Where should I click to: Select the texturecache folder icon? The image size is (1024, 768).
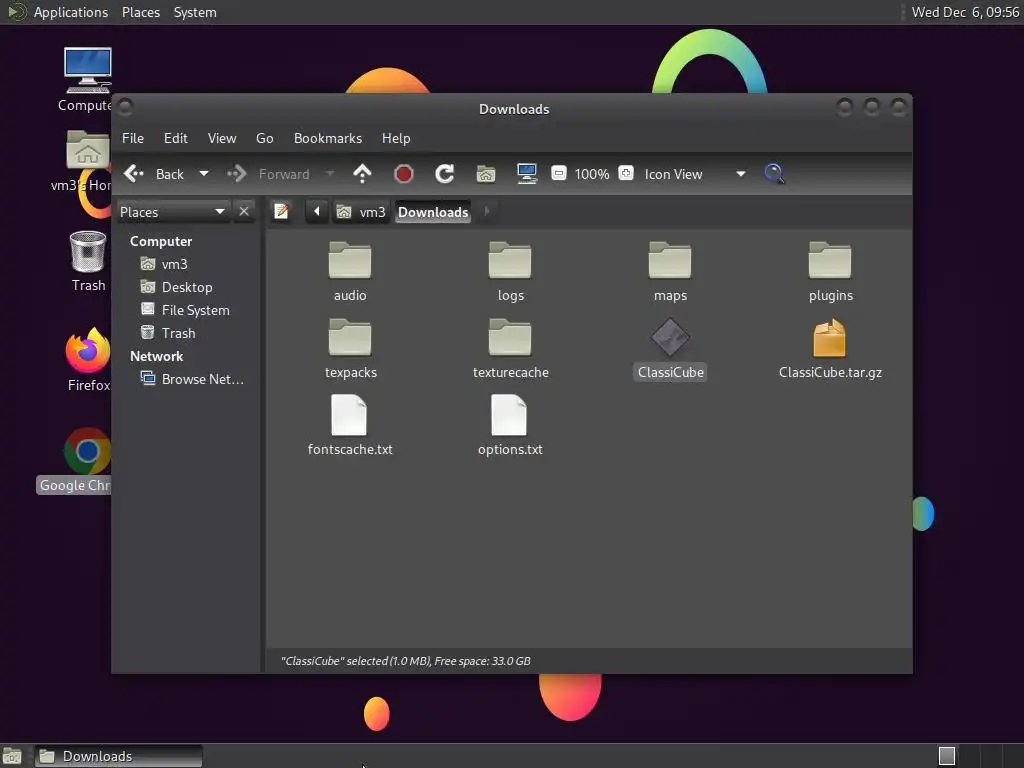click(510, 337)
